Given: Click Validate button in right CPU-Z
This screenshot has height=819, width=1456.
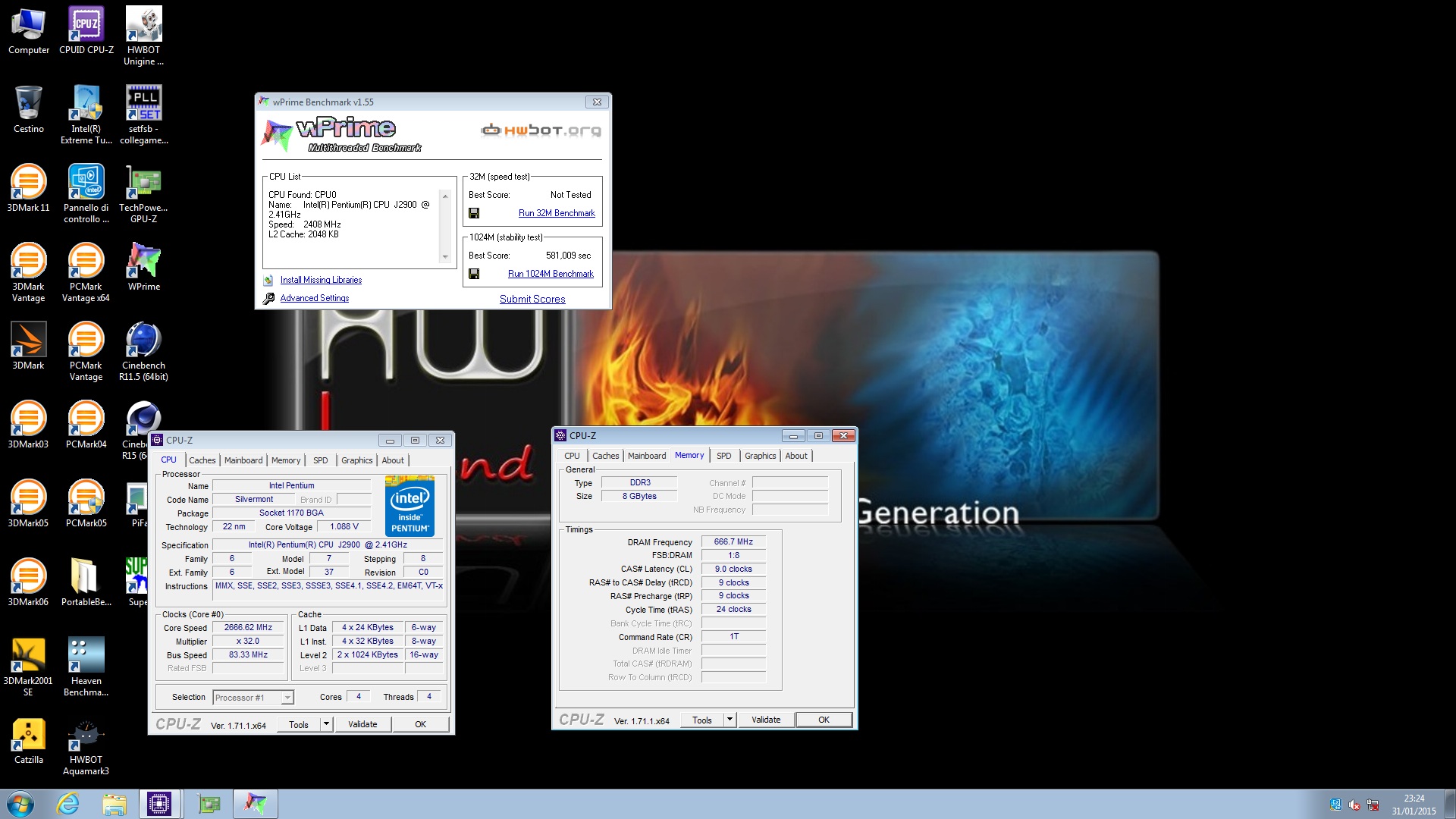Looking at the screenshot, I should (766, 720).
